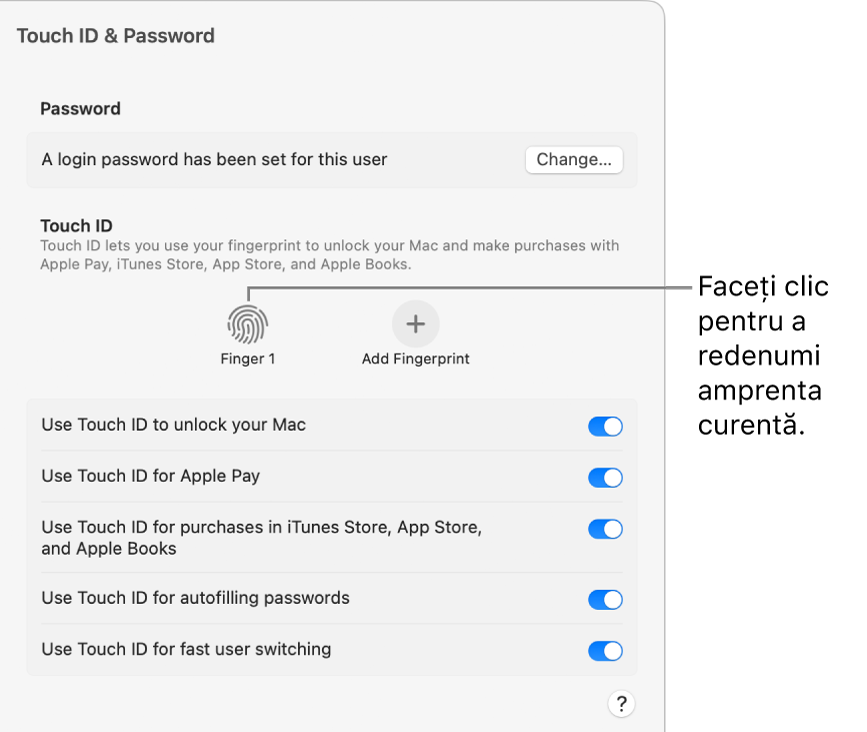Click the Finger 1 label to rename it
Viewport: 867px width, 732px height.
pyautogui.click(x=247, y=358)
